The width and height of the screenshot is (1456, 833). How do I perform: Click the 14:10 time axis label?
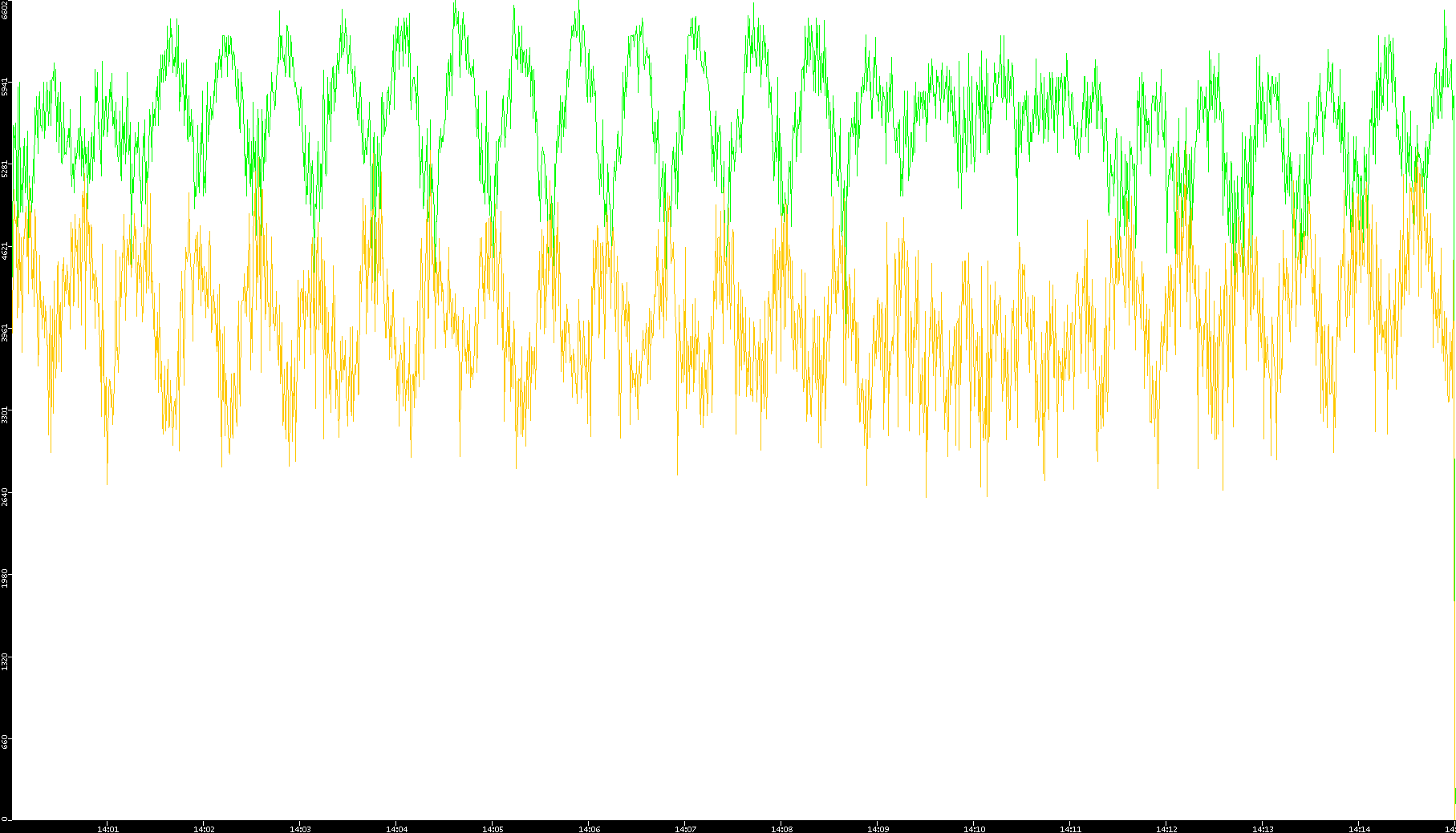pyautogui.click(x=974, y=829)
